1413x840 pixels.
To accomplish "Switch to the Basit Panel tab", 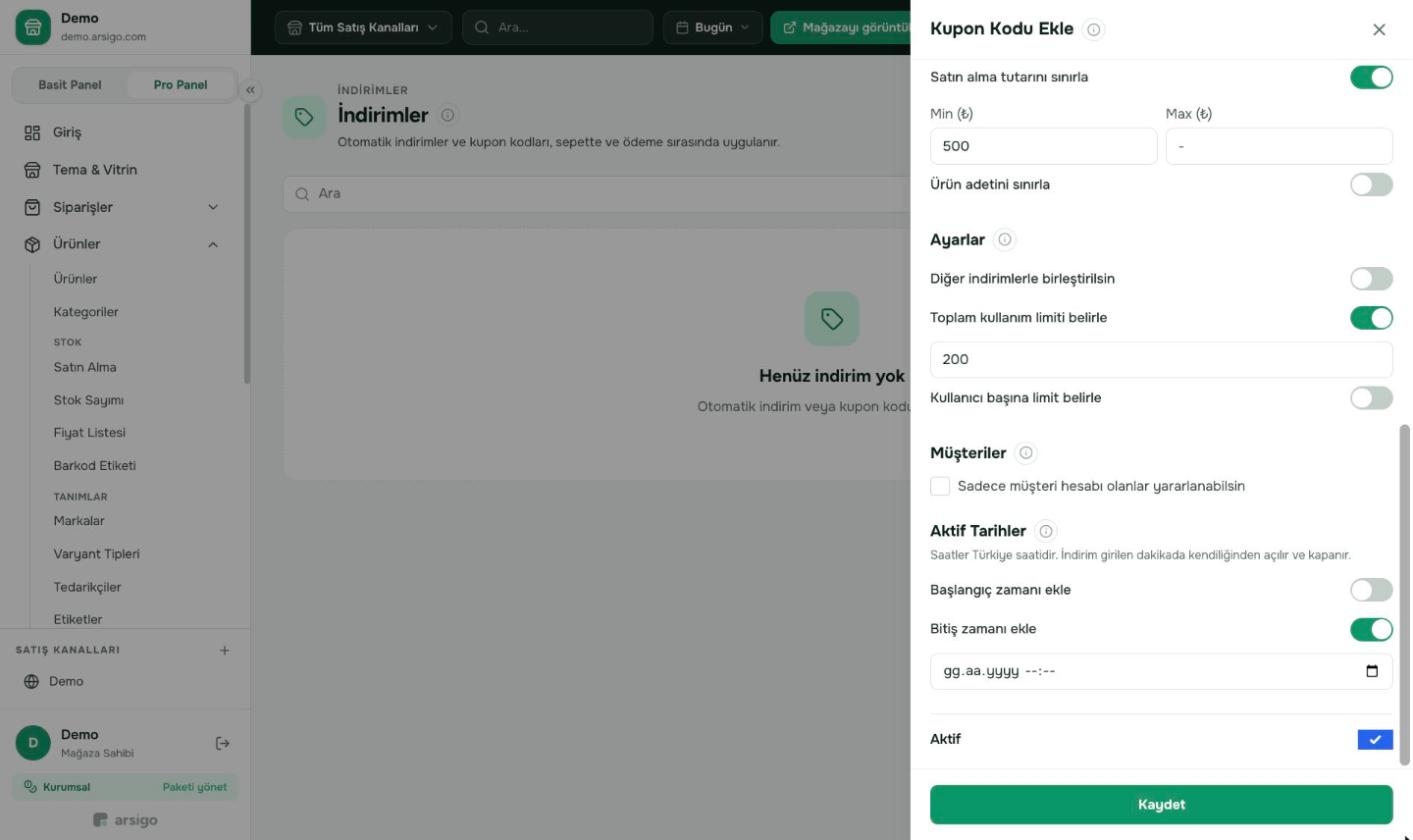I will (x=70, y=85).
